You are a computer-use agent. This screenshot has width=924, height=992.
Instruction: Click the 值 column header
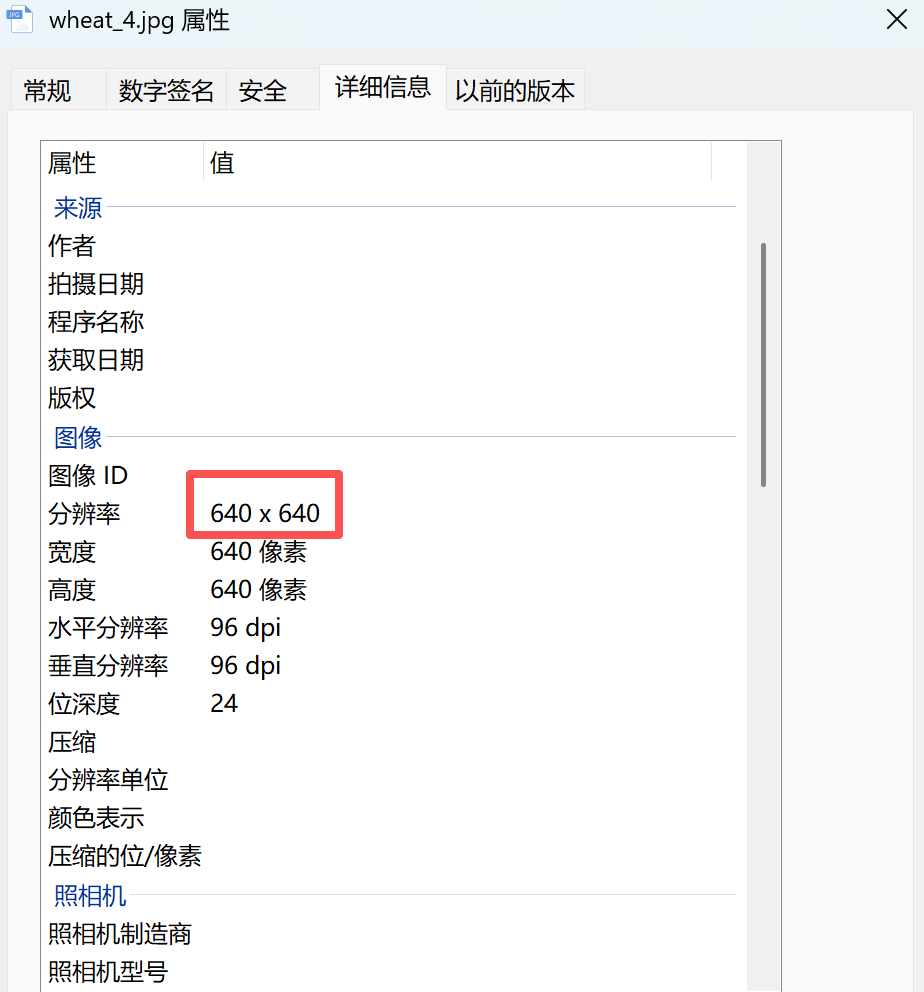point(458,163)
